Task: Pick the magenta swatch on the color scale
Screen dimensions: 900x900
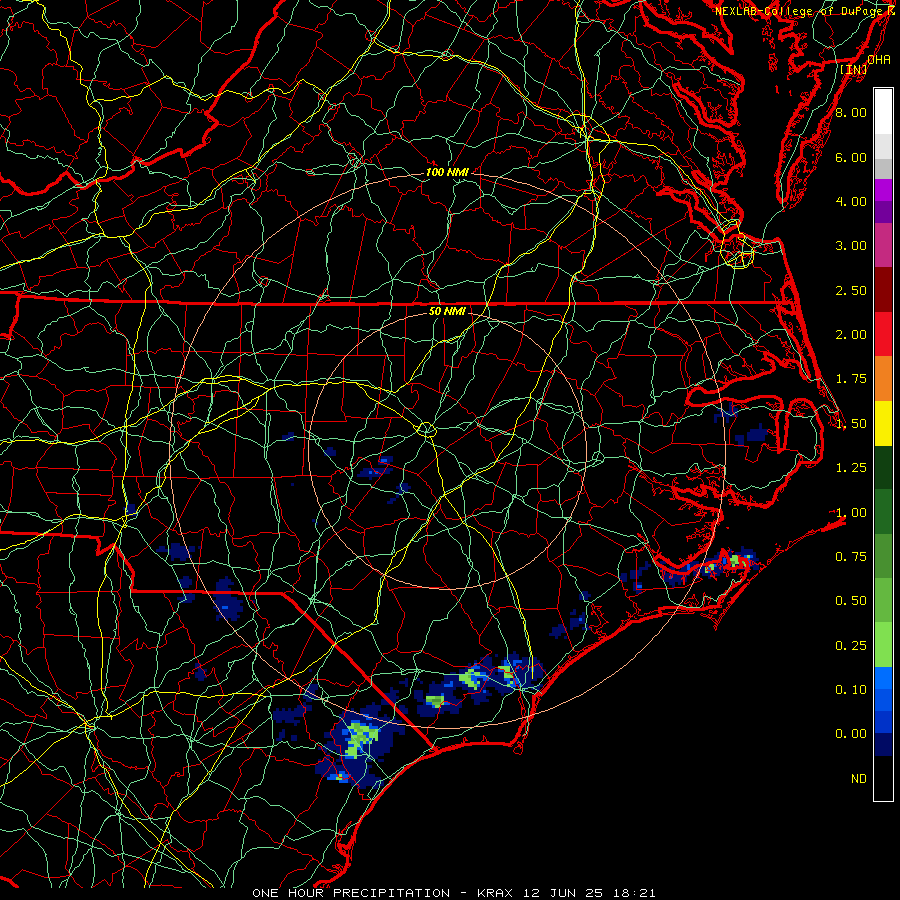Action: tap(883, 190)
